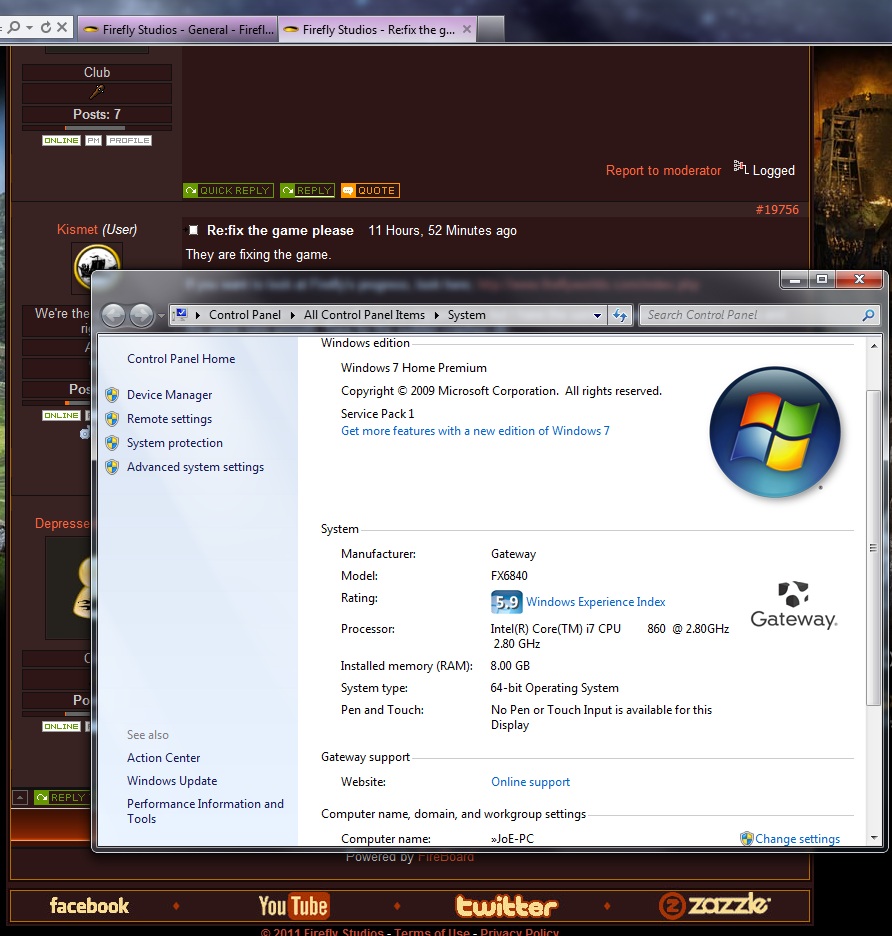892x936 pixels.
Task: Go forward in Control Panel window
Action: click(x=141, y=315)
